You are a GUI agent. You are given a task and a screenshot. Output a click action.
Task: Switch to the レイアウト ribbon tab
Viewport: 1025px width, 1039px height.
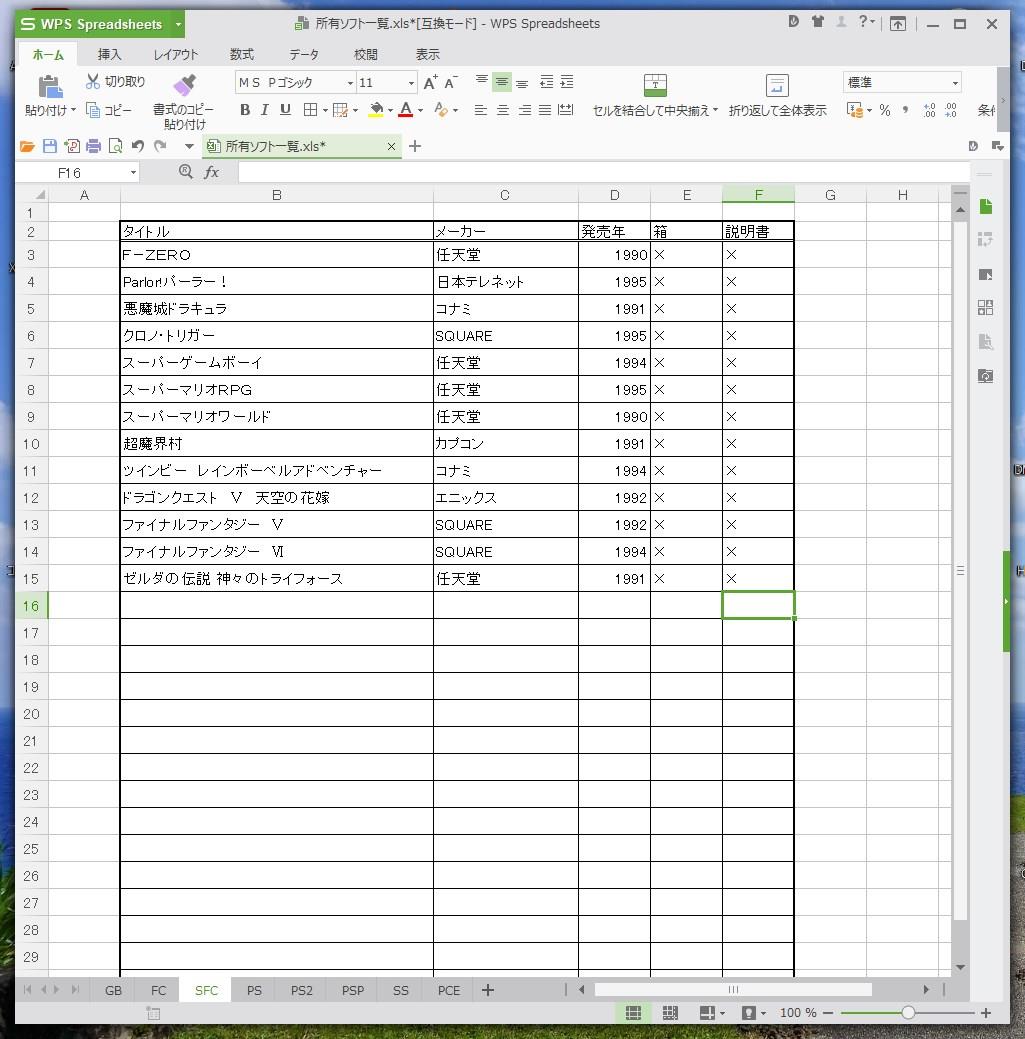176,54
